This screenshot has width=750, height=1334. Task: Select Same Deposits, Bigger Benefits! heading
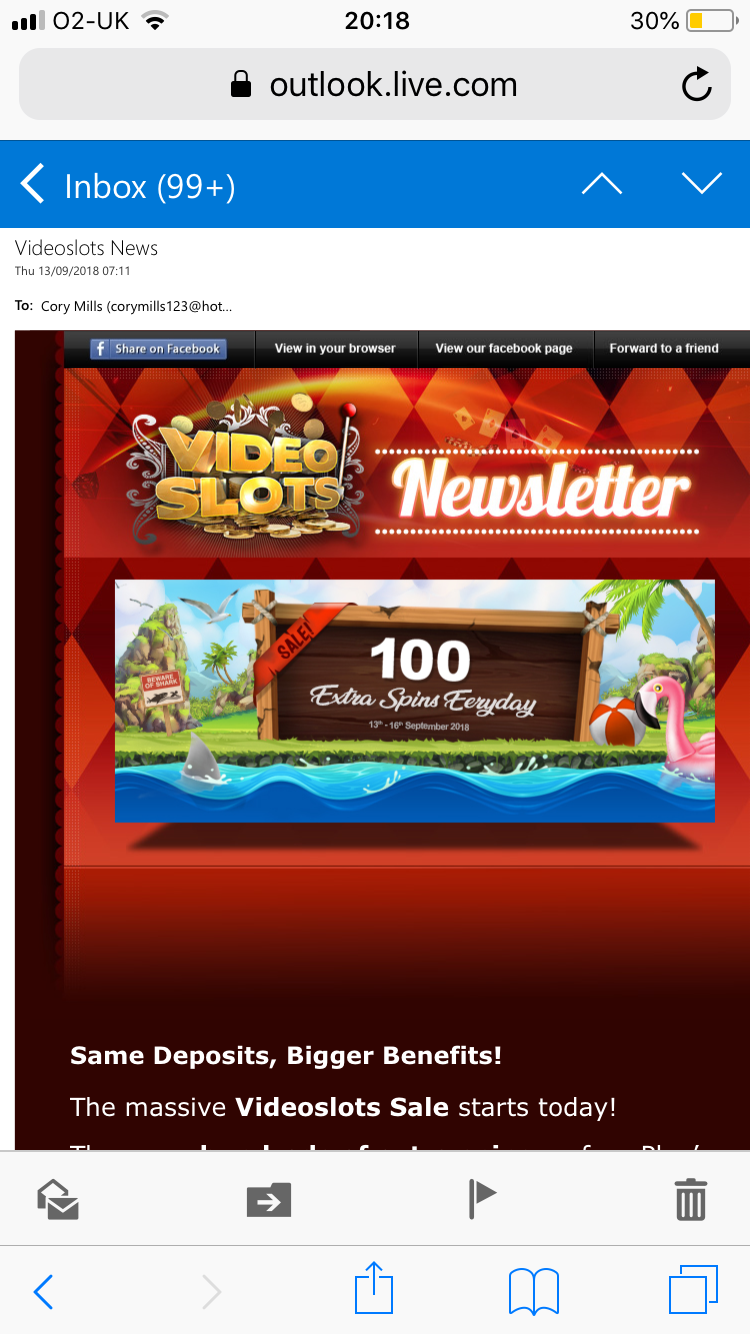click(286, 1056)
